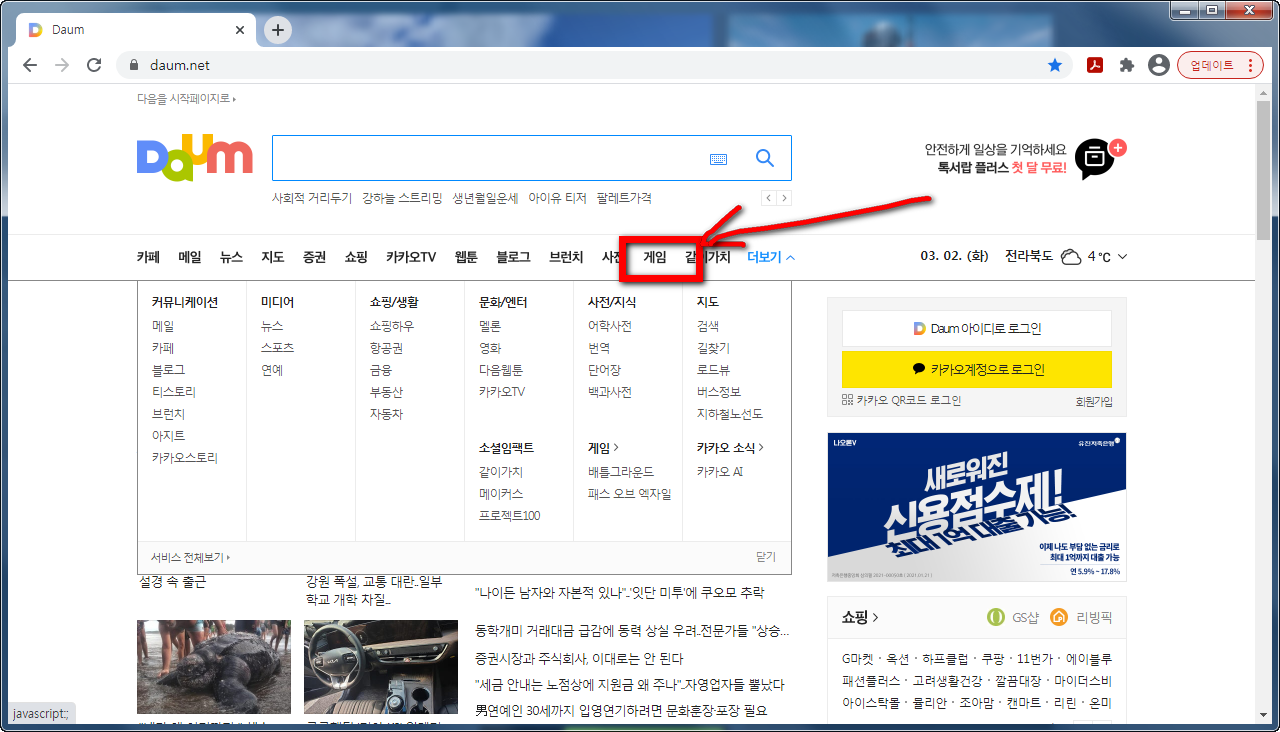1280x732 pixels.
Task: Show previous trending keywords arrow
Action: [768, 198]
